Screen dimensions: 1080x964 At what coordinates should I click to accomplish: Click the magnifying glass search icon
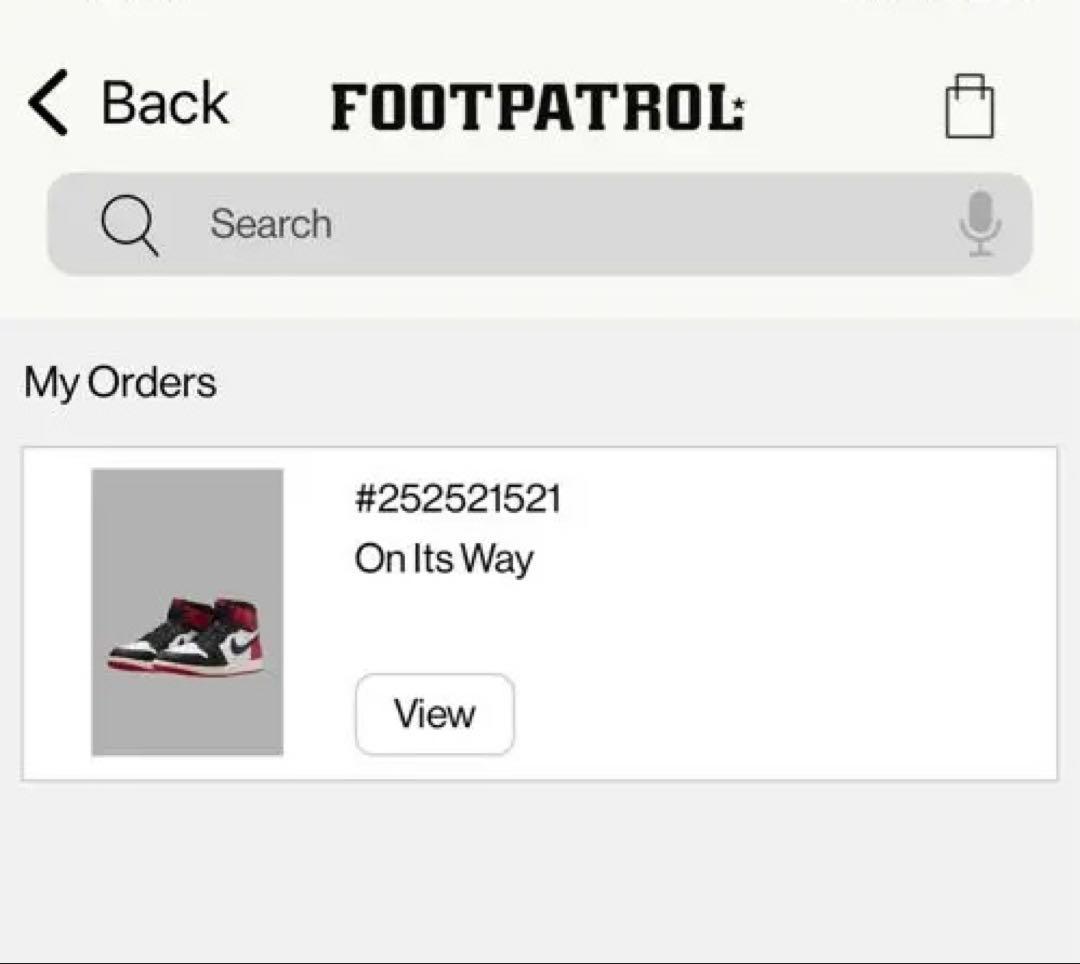(x=128, y=224)
